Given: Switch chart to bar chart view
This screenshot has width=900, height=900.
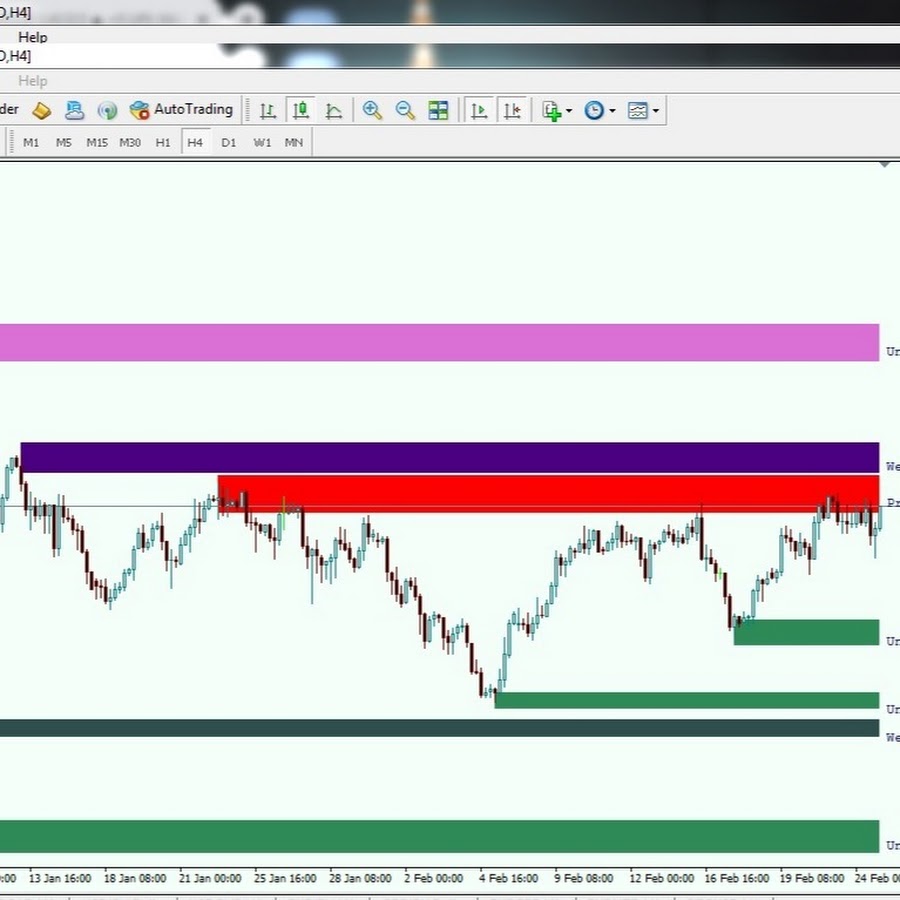Looking at the screenshot, I should click(x=268, y=110).
